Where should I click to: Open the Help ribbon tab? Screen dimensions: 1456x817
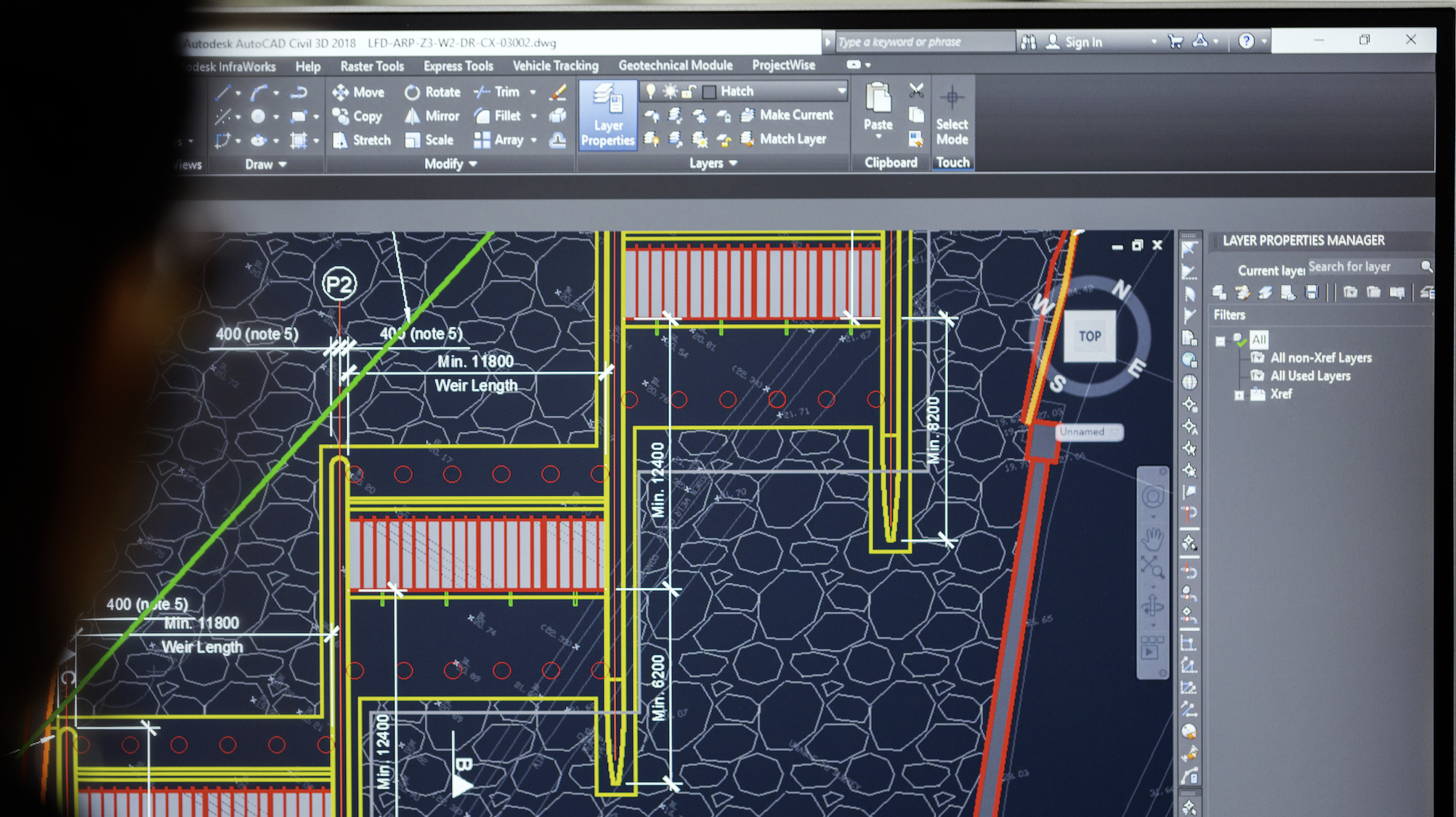pos(308,66)
